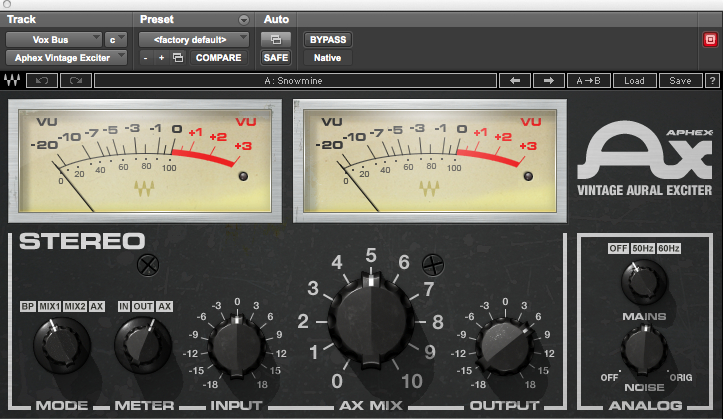
Task: Set meter to AX
Action: tap(165, 307)
